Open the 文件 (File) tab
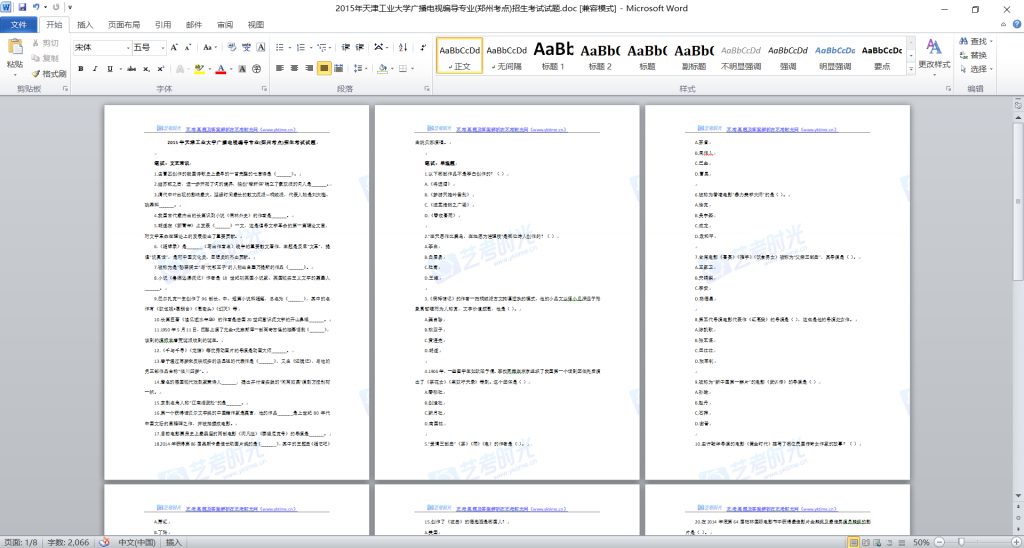This screenshot has height=548, width=1024. tap(19, 24)
